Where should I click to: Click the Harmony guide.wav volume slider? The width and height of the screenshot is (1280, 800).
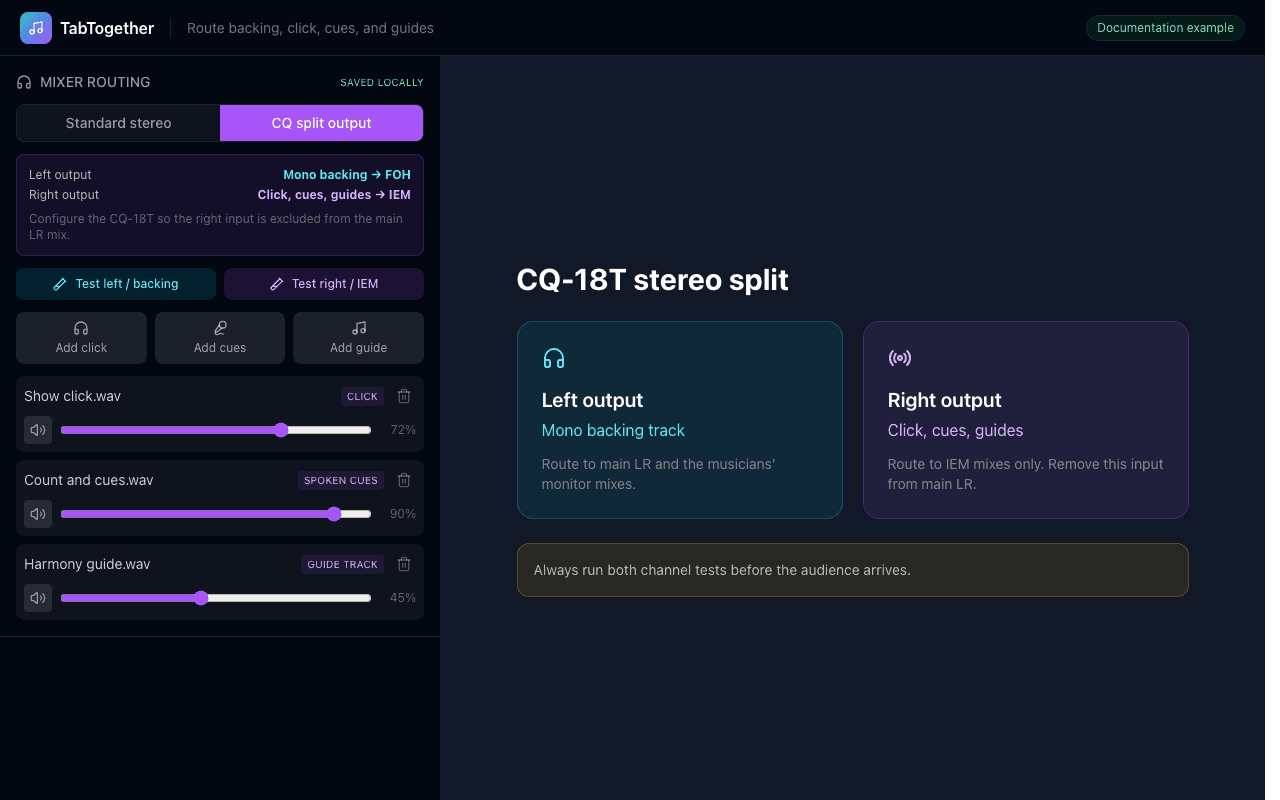[x=216, y=598]
